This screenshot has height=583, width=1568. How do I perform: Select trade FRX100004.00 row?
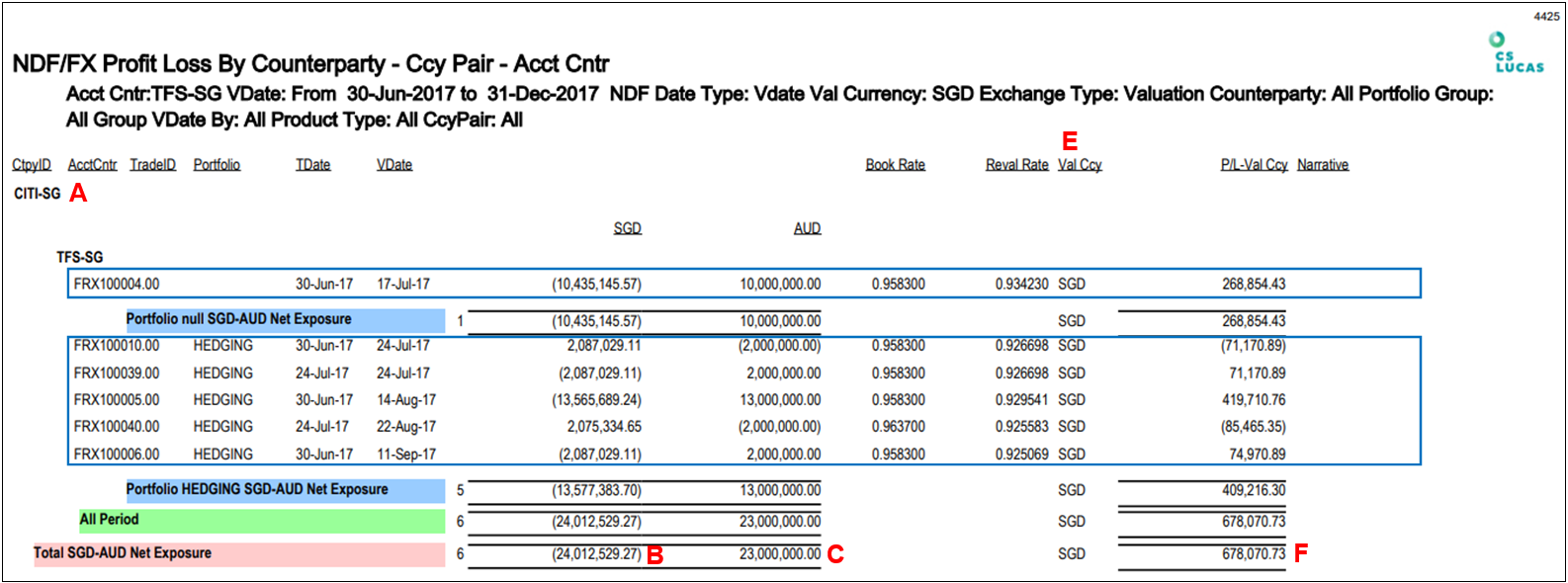coord(741,284)
